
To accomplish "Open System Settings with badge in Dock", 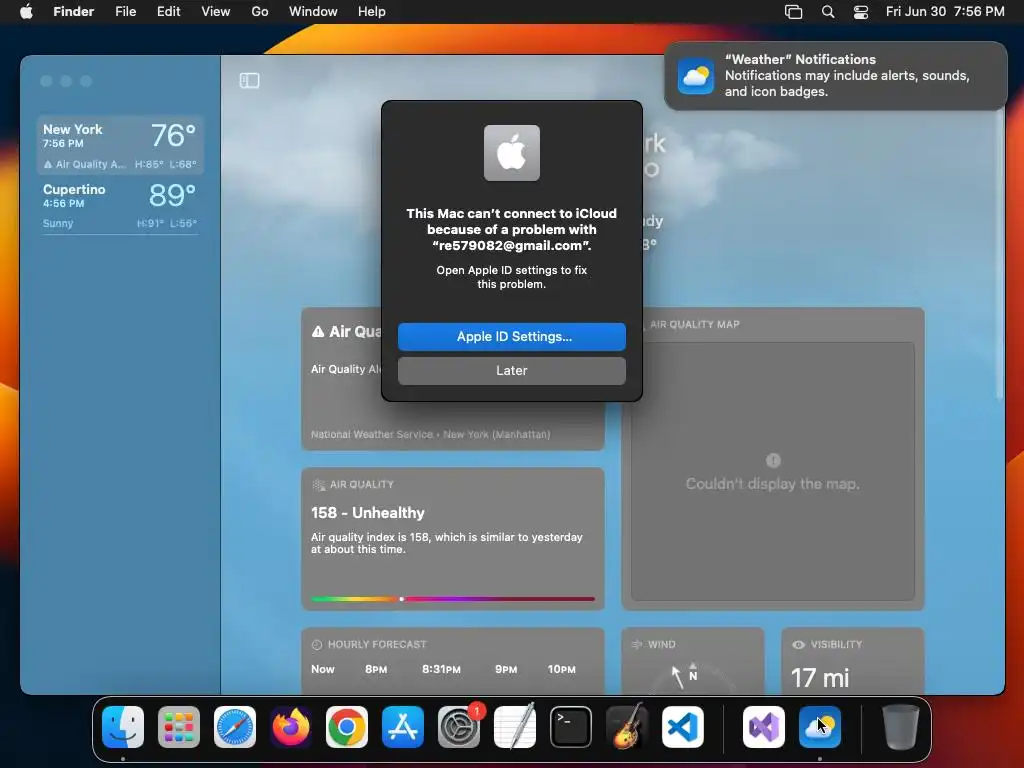I will click(459, 727).
